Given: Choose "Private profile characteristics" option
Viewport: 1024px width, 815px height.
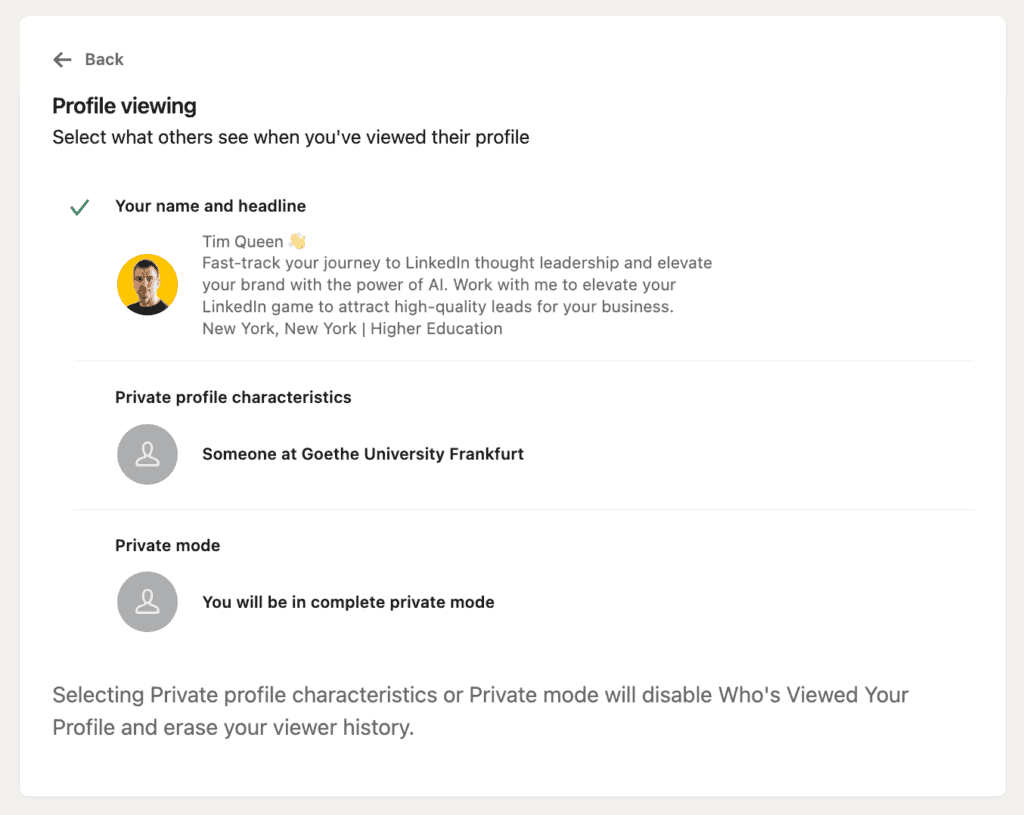Looking at the screenshot, I should tap(233, 397).
